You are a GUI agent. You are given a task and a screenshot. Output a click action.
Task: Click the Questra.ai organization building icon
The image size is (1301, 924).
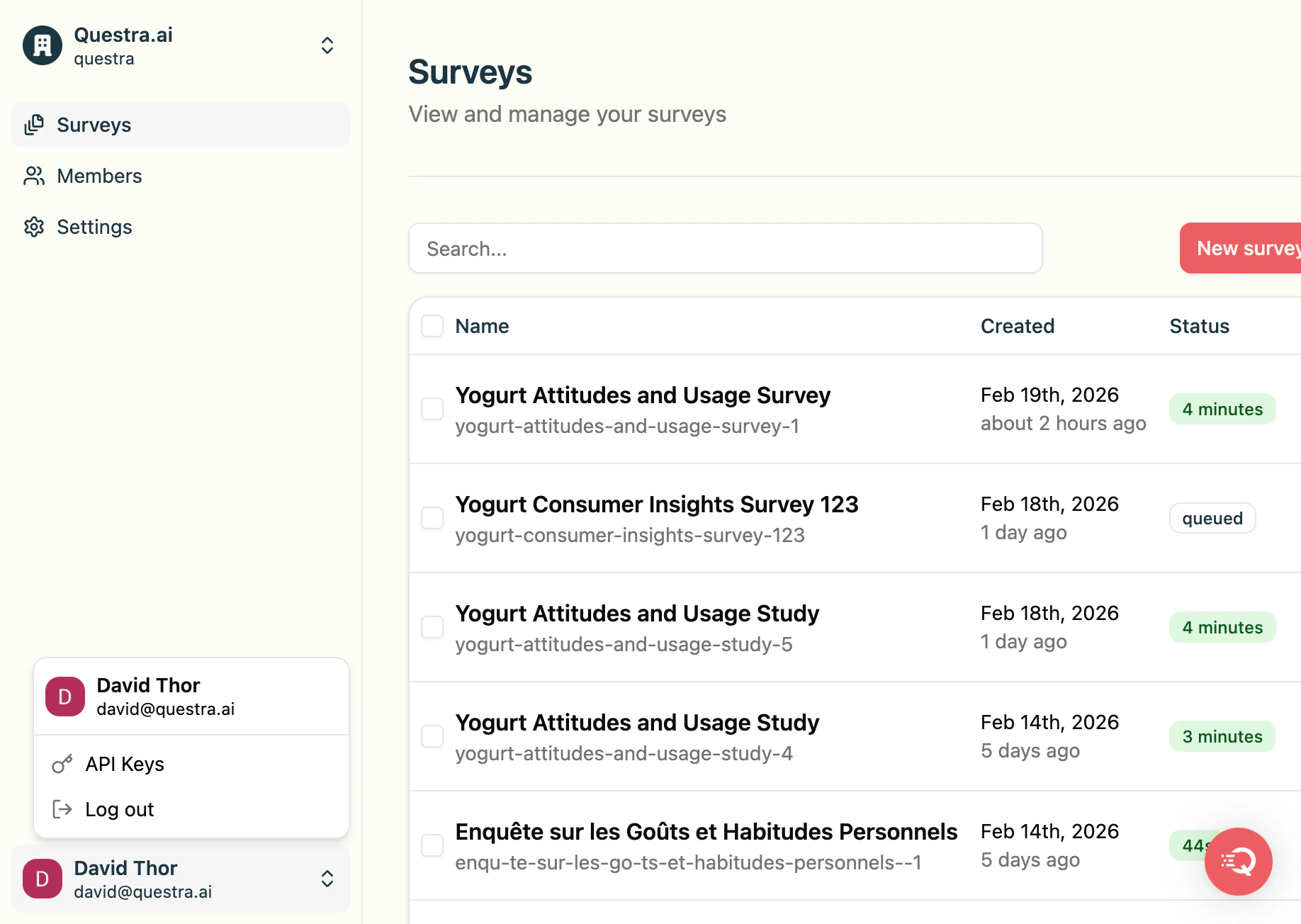(43, 45)
